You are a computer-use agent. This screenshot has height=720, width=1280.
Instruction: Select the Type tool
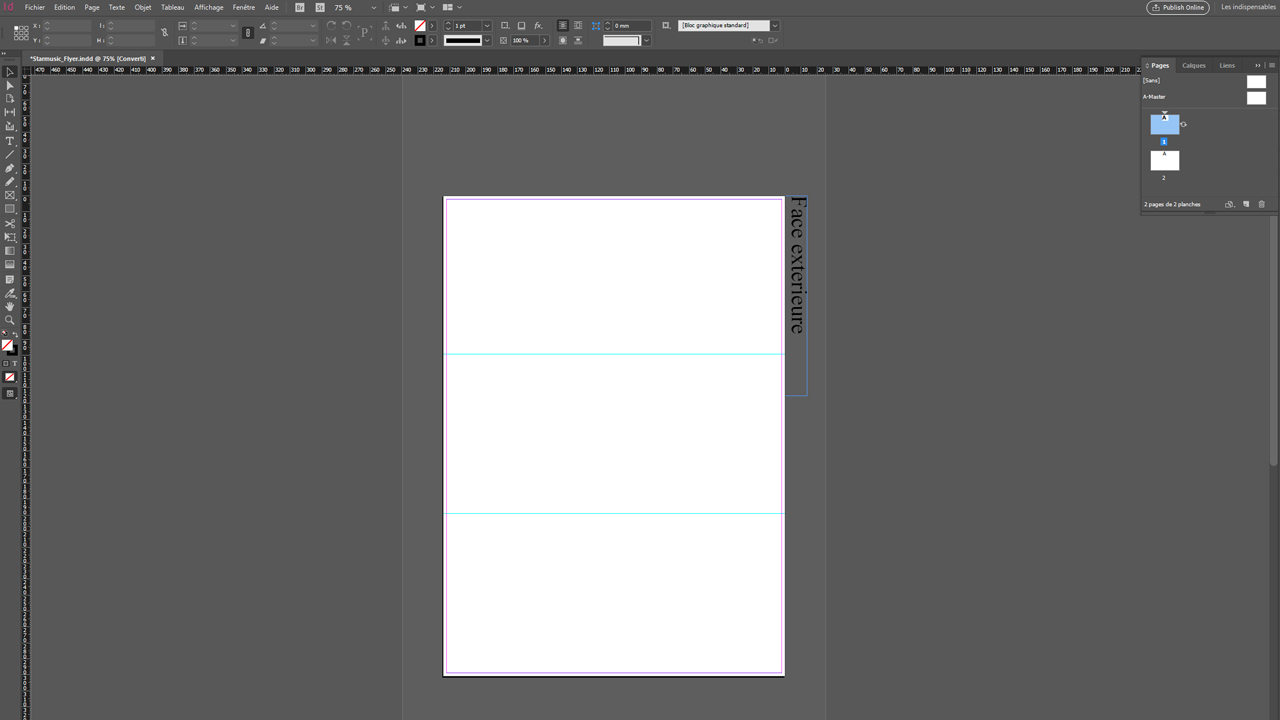click(x=10, y=141)
